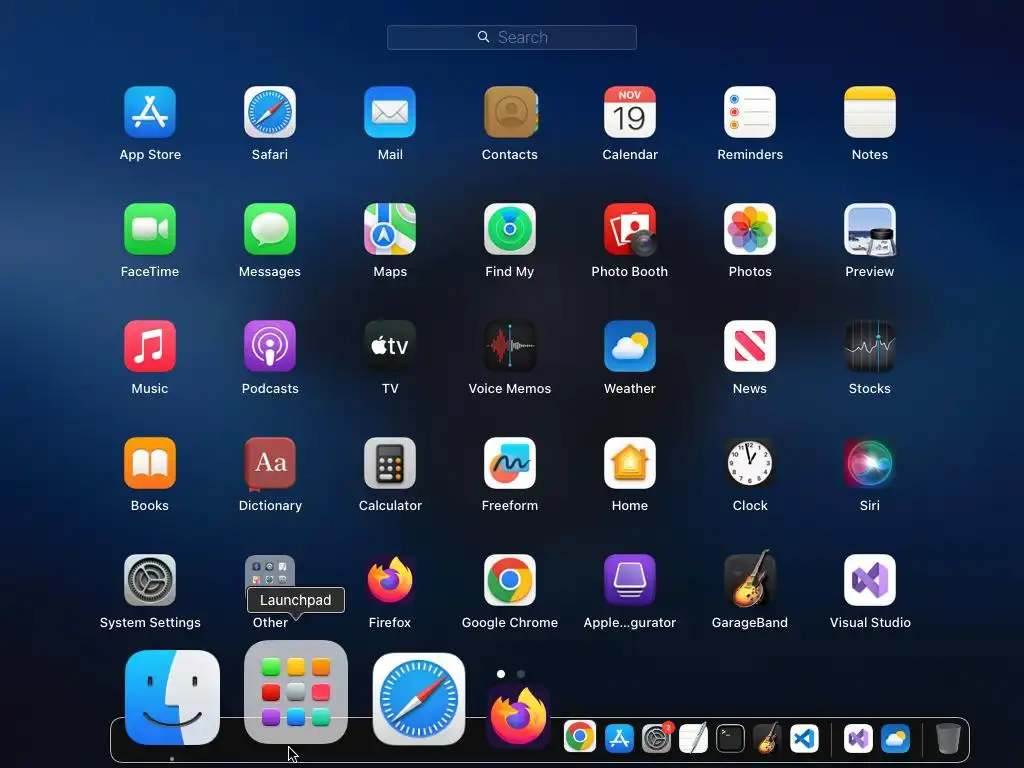Start FaceTime
The image size is (1024, 768).
(x=150, y=229)
